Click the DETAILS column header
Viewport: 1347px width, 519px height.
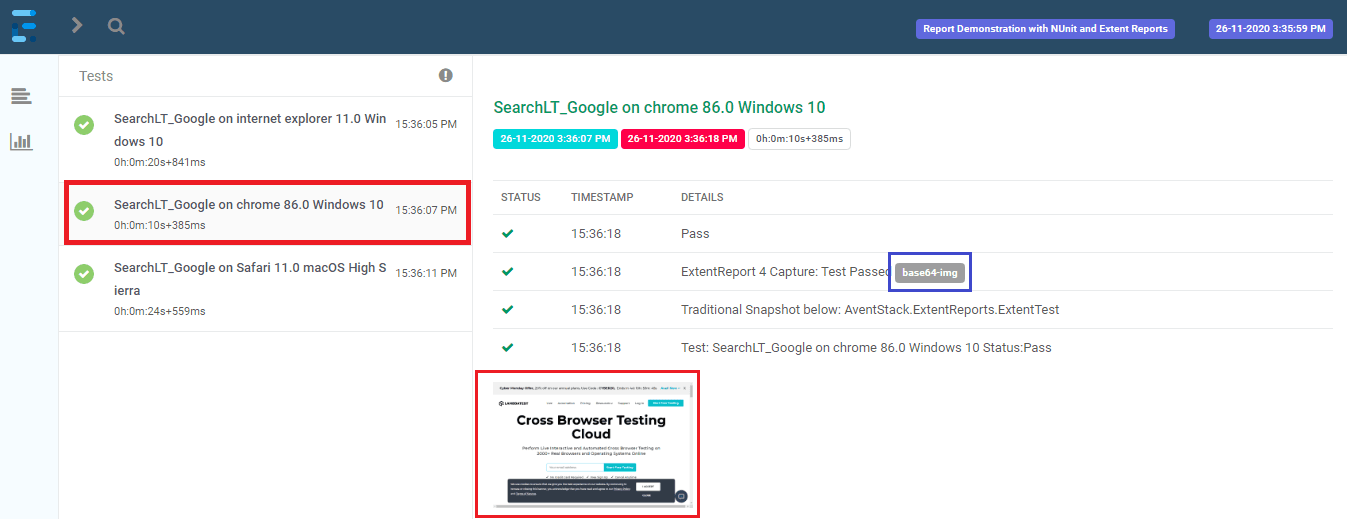702,197
